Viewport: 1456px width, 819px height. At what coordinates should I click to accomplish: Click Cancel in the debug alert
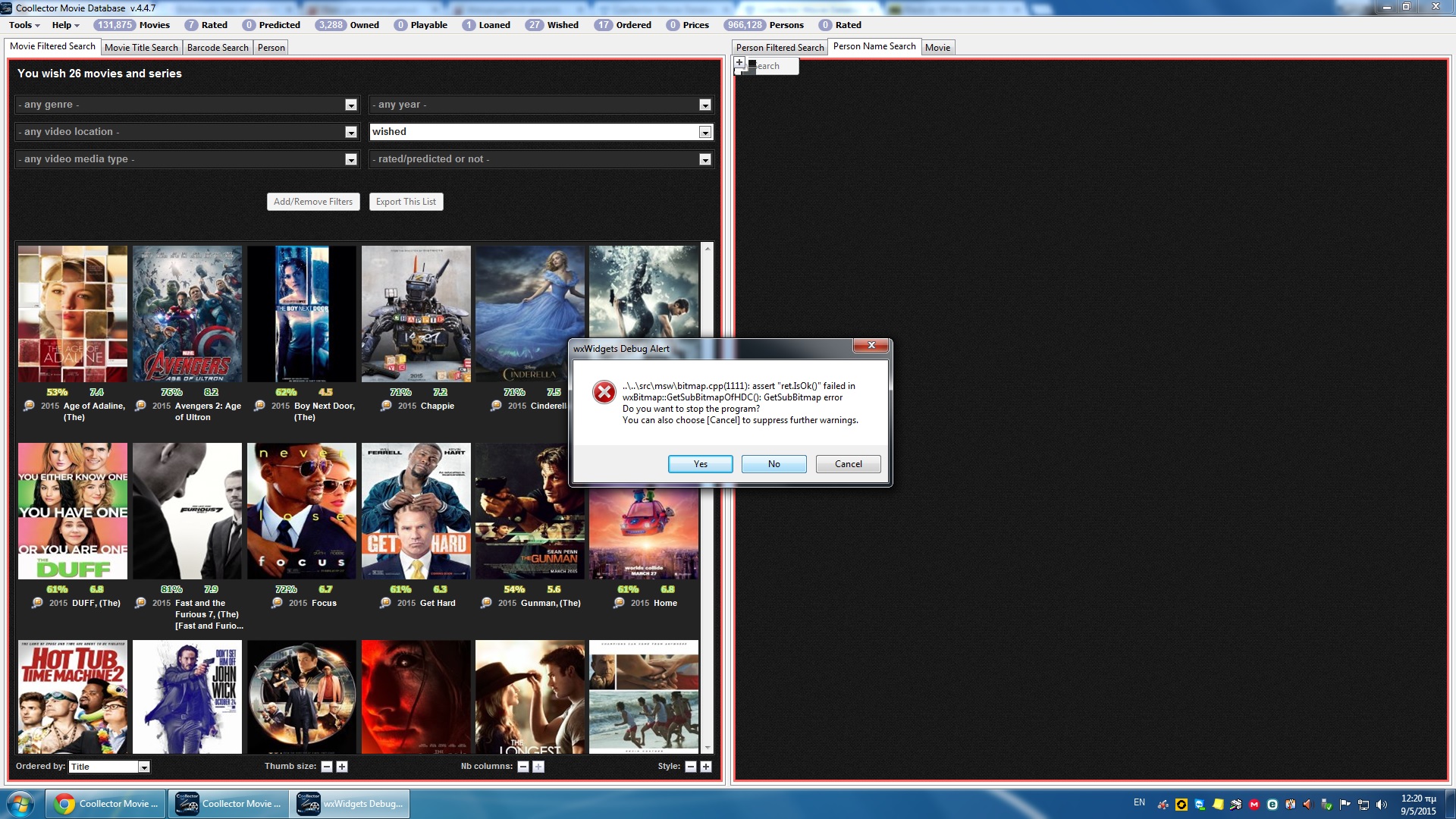pos(849,464)
